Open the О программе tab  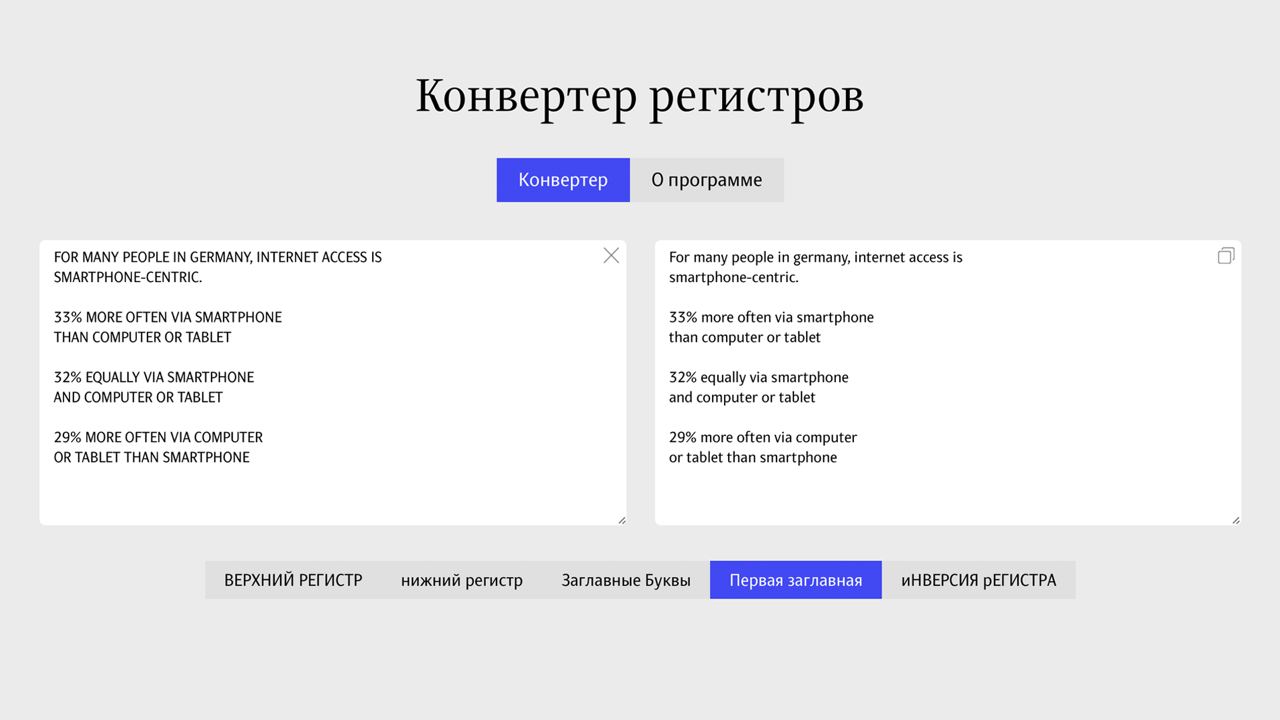[707, 180]
